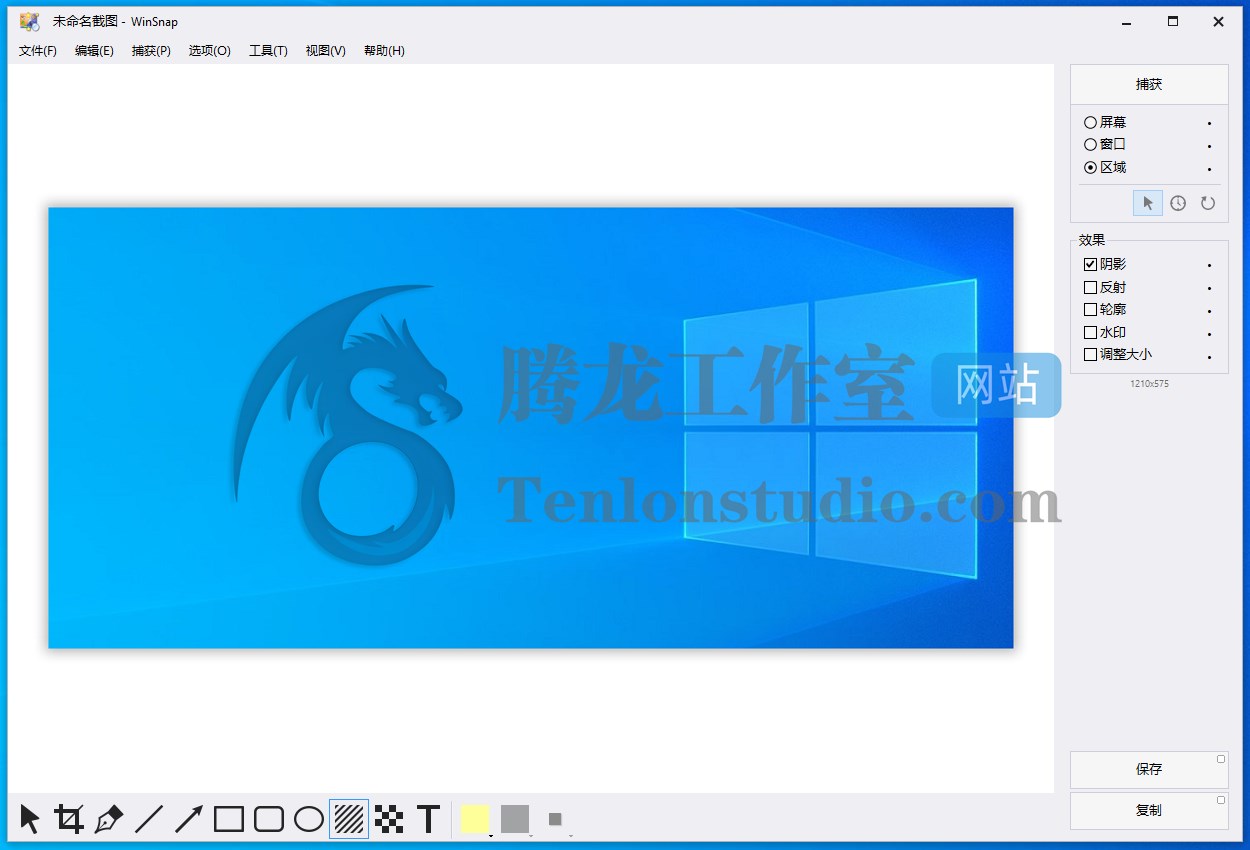Enable the 调整大小 resize effect

point(1118,354)
